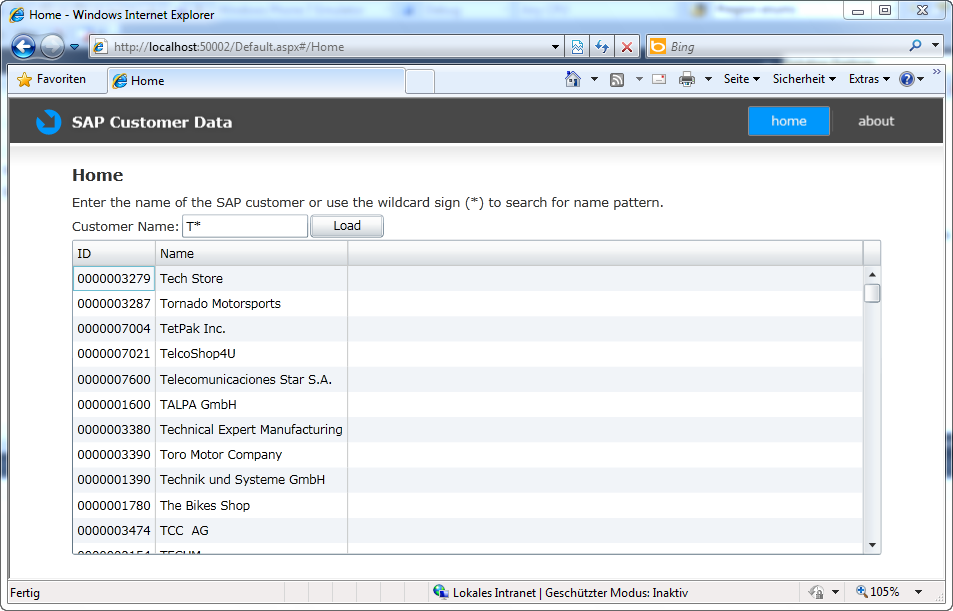Open the Favoriten star button
Viewport: 953px width, 611px height.
coord(52,79)
